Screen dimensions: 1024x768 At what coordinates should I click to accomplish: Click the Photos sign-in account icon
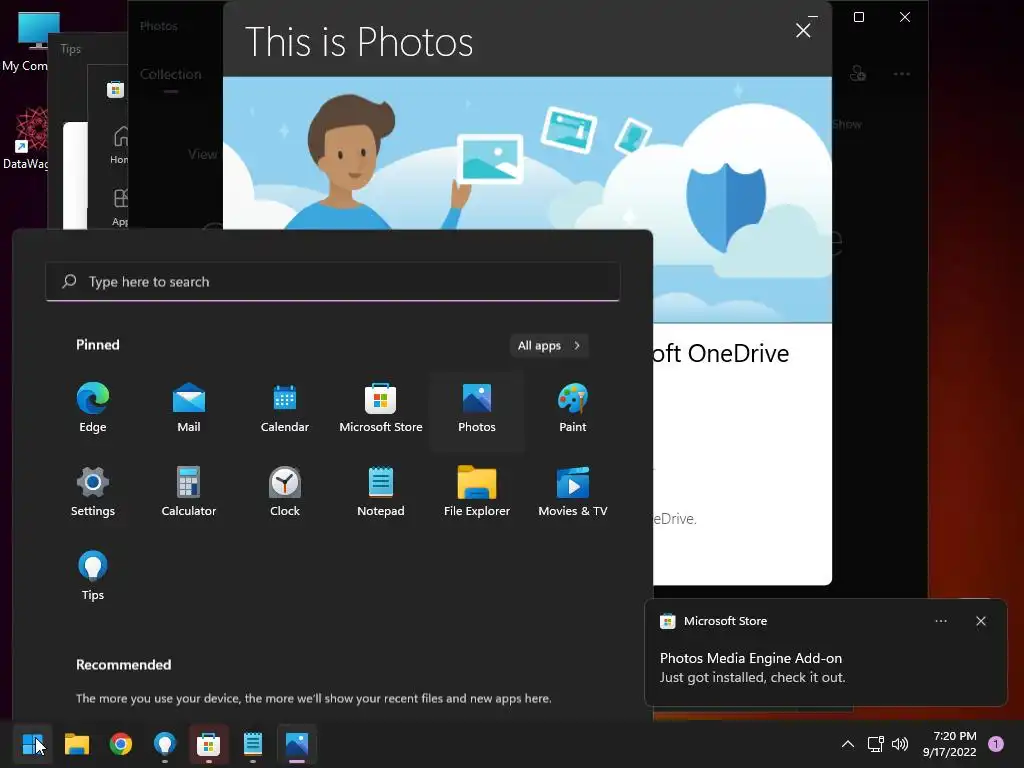click(x=857, y=74)
